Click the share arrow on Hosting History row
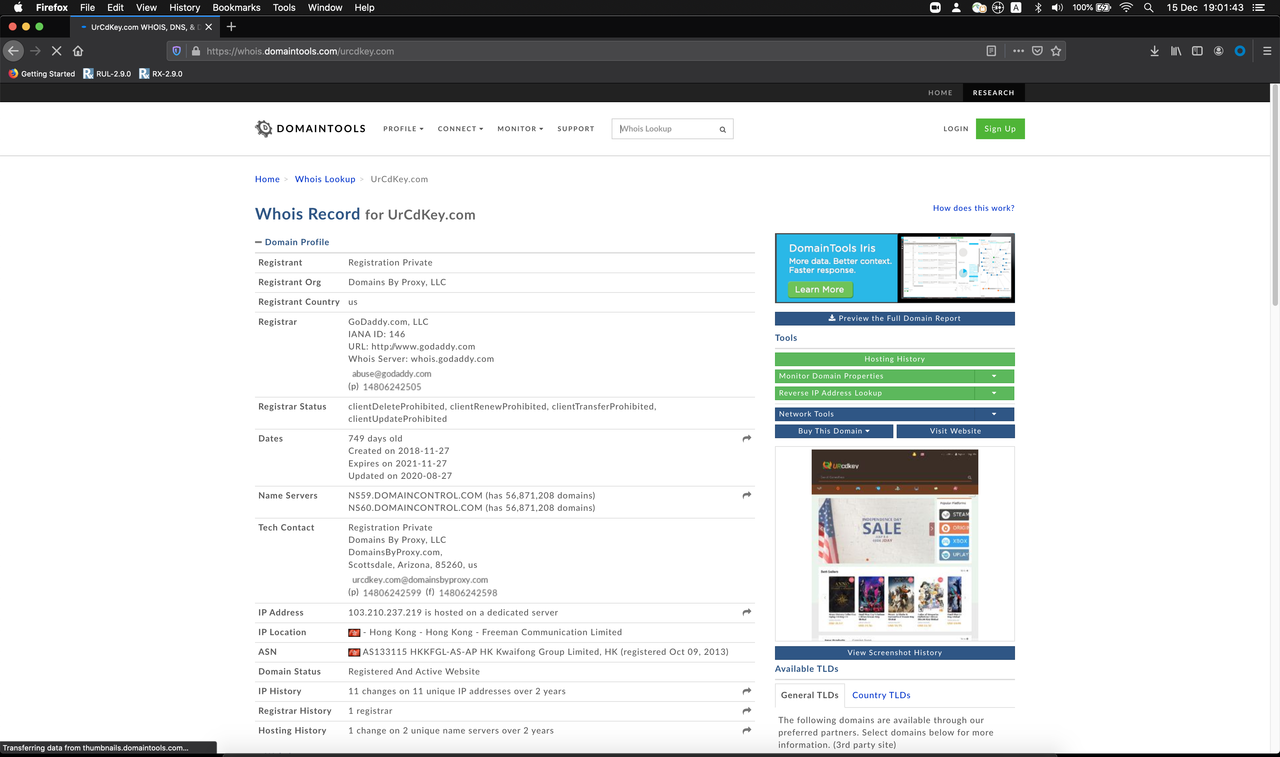 (x=747, y=731)
